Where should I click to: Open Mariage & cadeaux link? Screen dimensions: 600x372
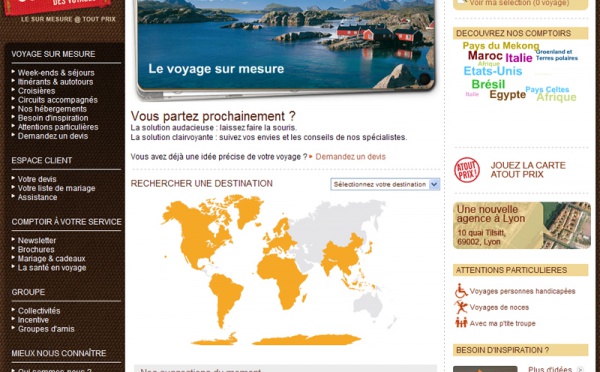(51, 258)
